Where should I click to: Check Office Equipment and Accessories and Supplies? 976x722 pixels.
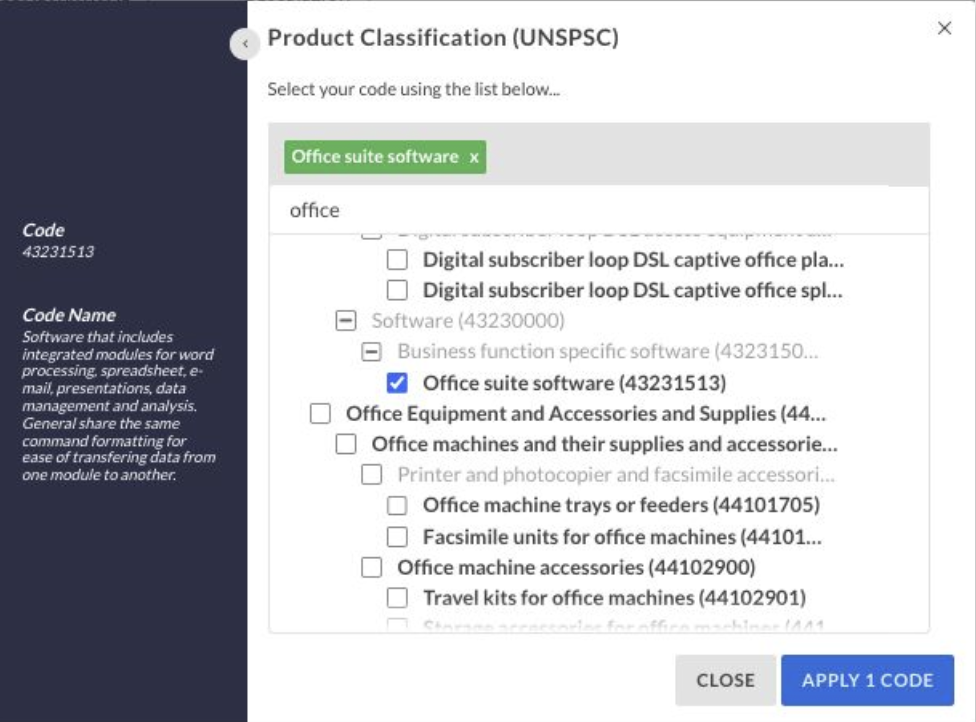(320, 414)
